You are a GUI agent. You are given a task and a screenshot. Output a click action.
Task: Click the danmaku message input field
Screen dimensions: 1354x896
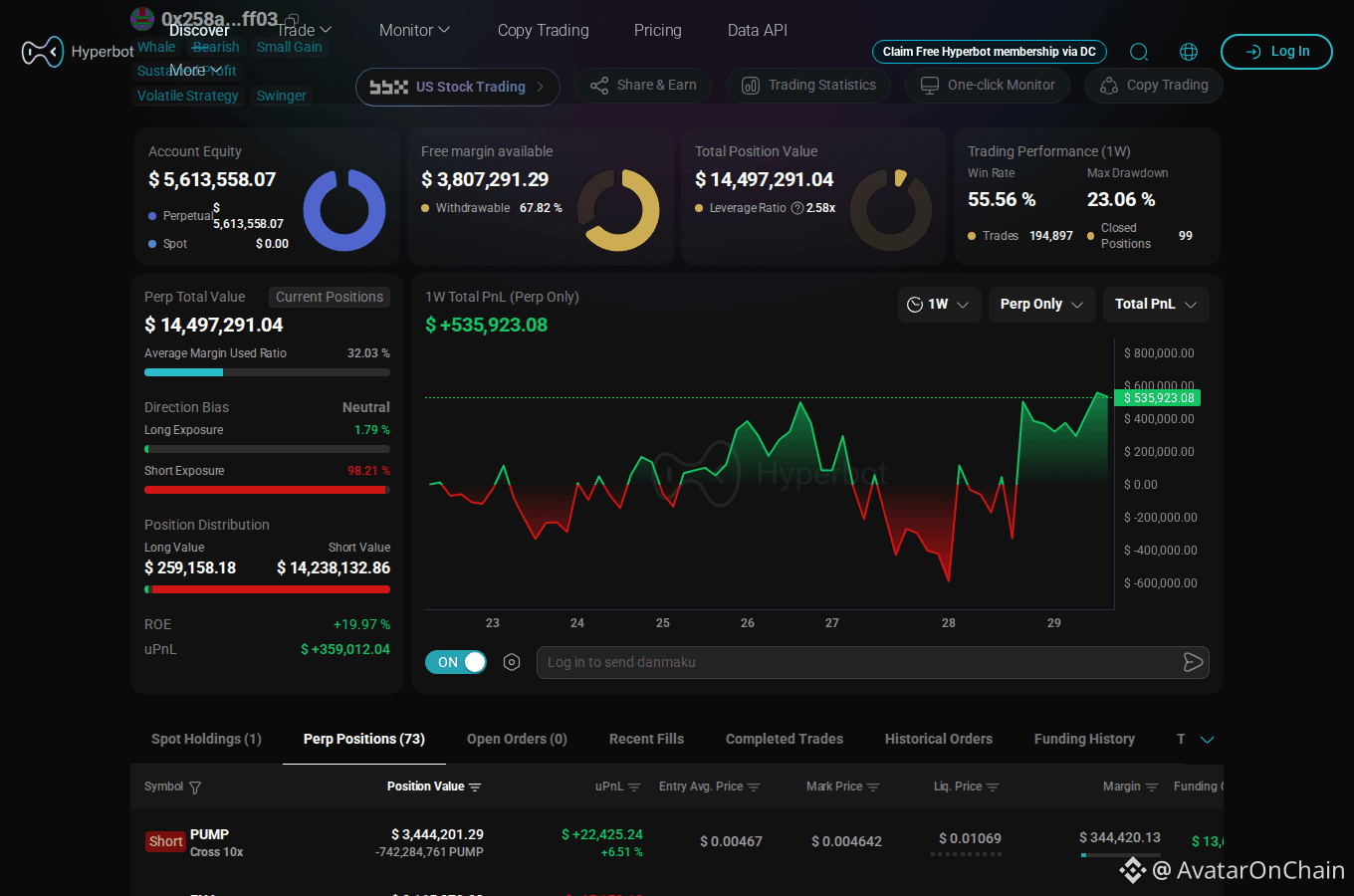tap(856, 662)
